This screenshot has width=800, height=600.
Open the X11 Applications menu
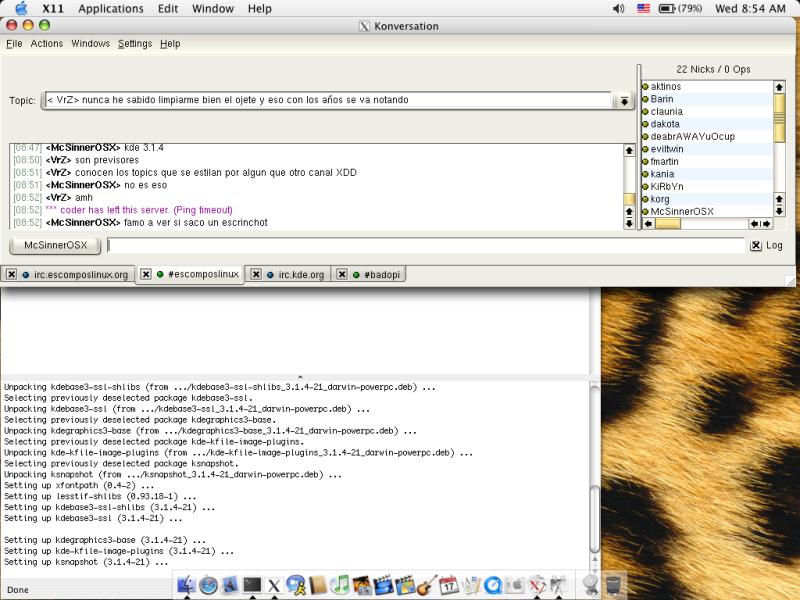click(111, 9)
